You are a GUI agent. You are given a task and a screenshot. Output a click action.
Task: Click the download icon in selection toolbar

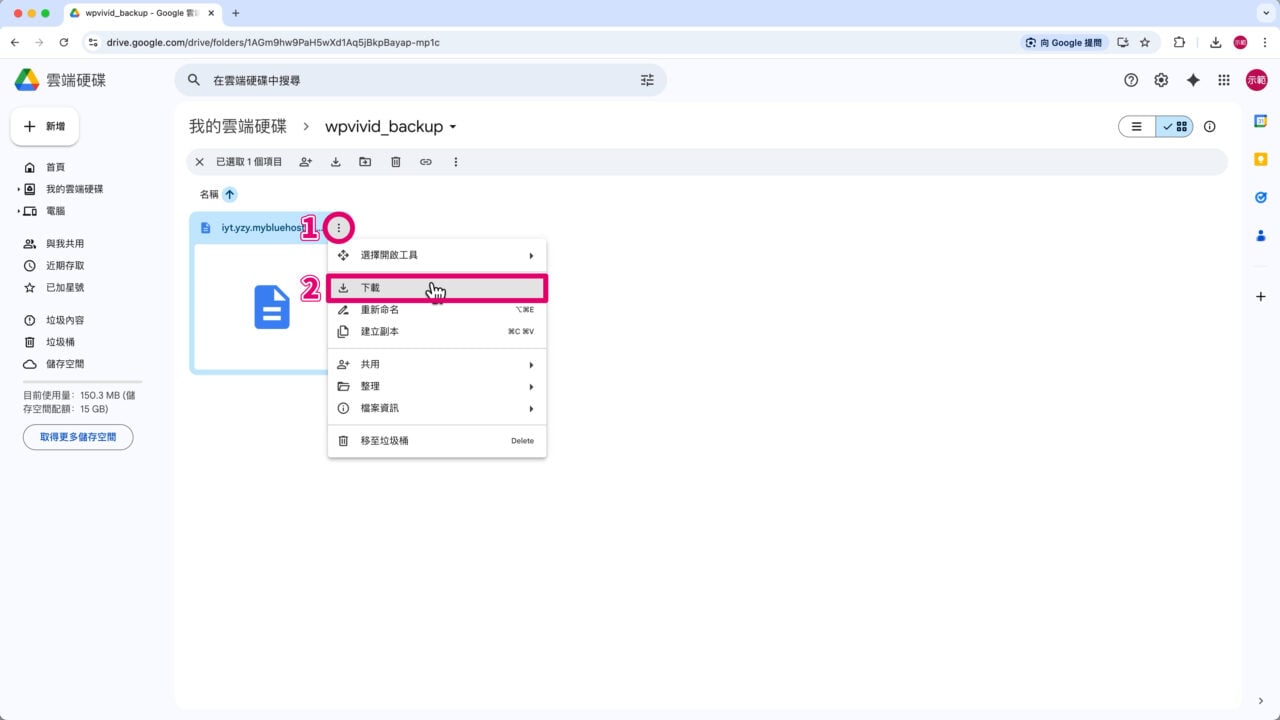tap(336, 162)
